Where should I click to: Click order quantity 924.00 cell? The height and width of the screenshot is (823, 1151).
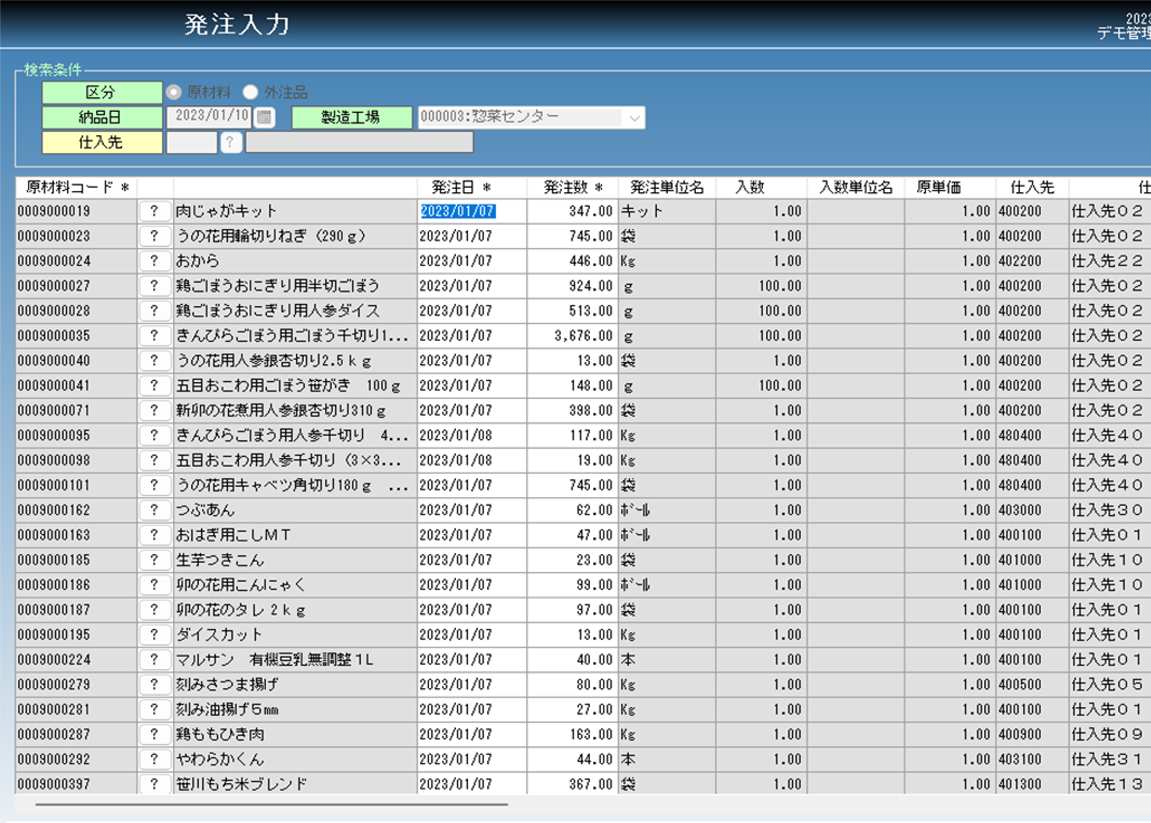pyautogui.click(x=573, y=286)
